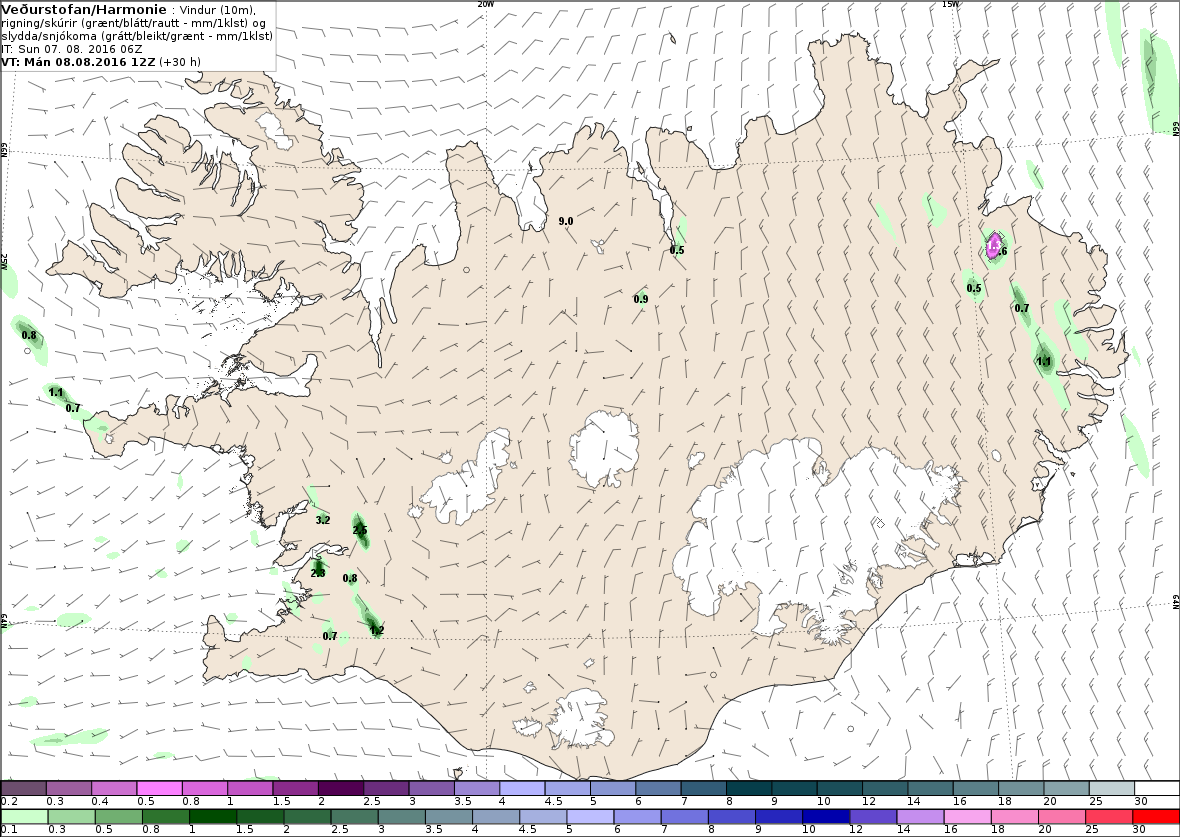
Task: Click the 1.1 value on the eastern rain band
Action: [1044, 362]
